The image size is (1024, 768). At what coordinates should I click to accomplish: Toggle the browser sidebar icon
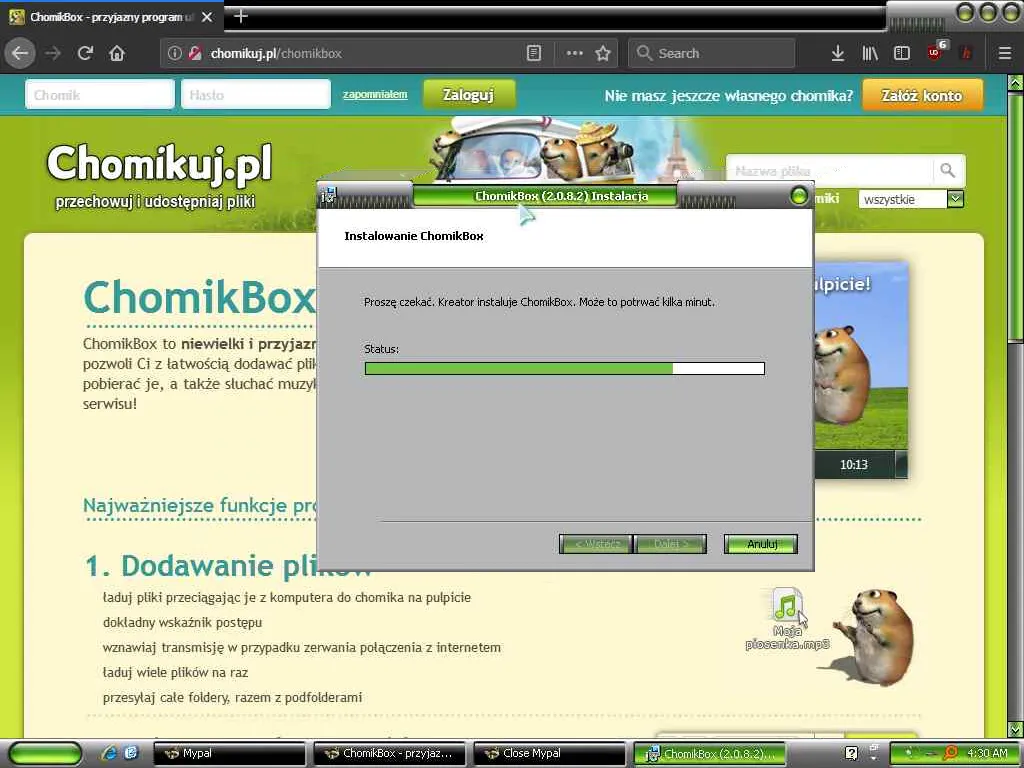(x=902, y=53)
